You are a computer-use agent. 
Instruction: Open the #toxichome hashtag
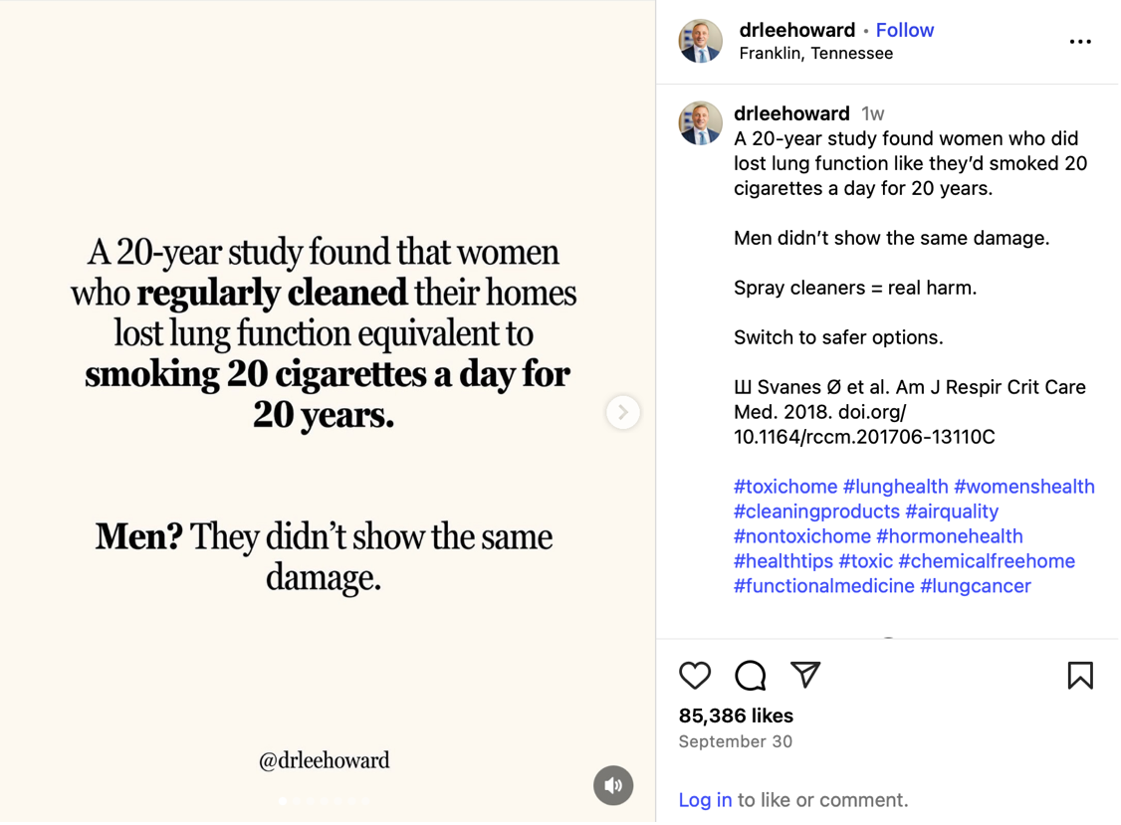pyautogui.click(x=785, y=487)
